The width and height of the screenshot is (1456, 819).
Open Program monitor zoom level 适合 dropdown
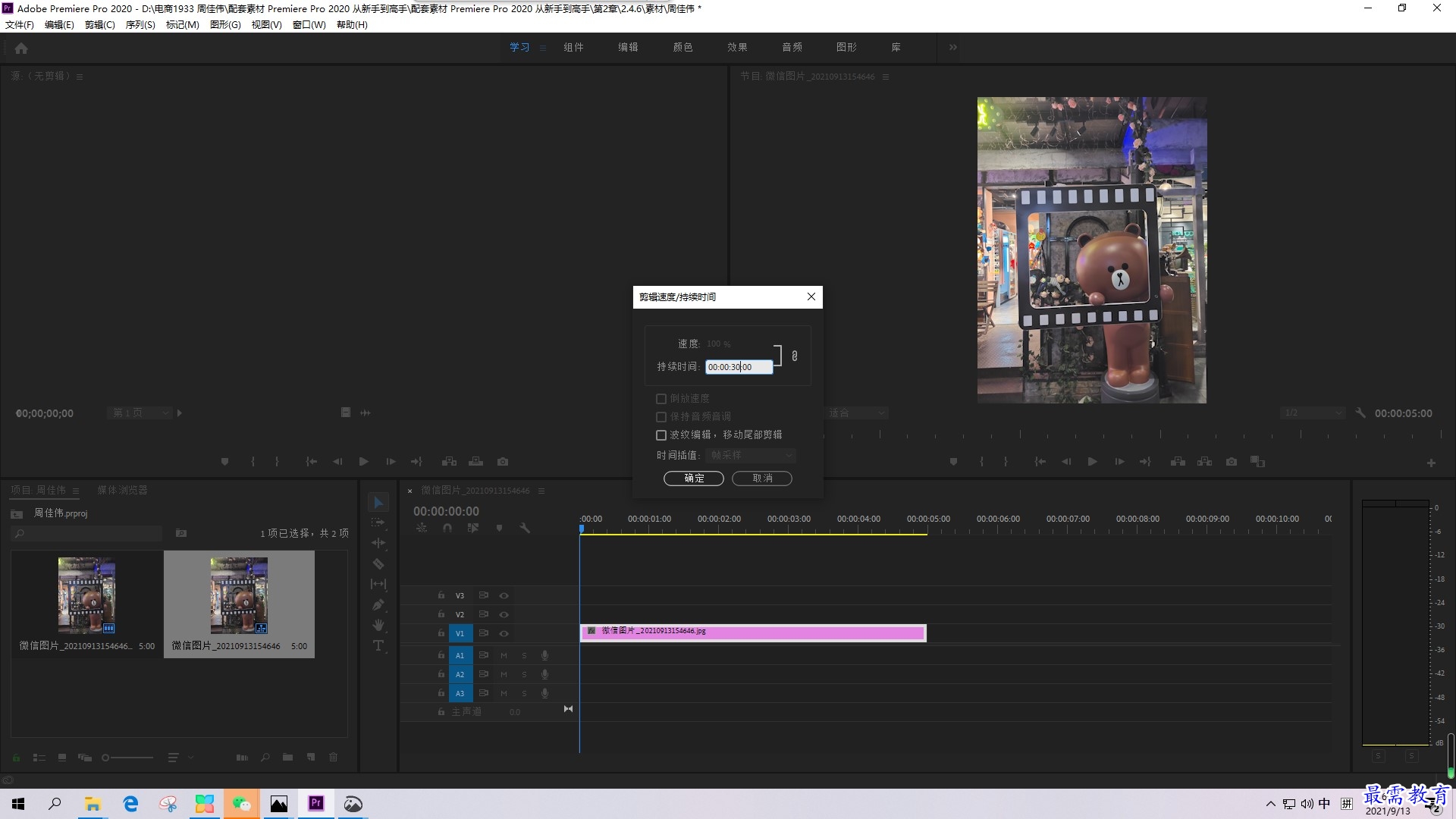855,413
